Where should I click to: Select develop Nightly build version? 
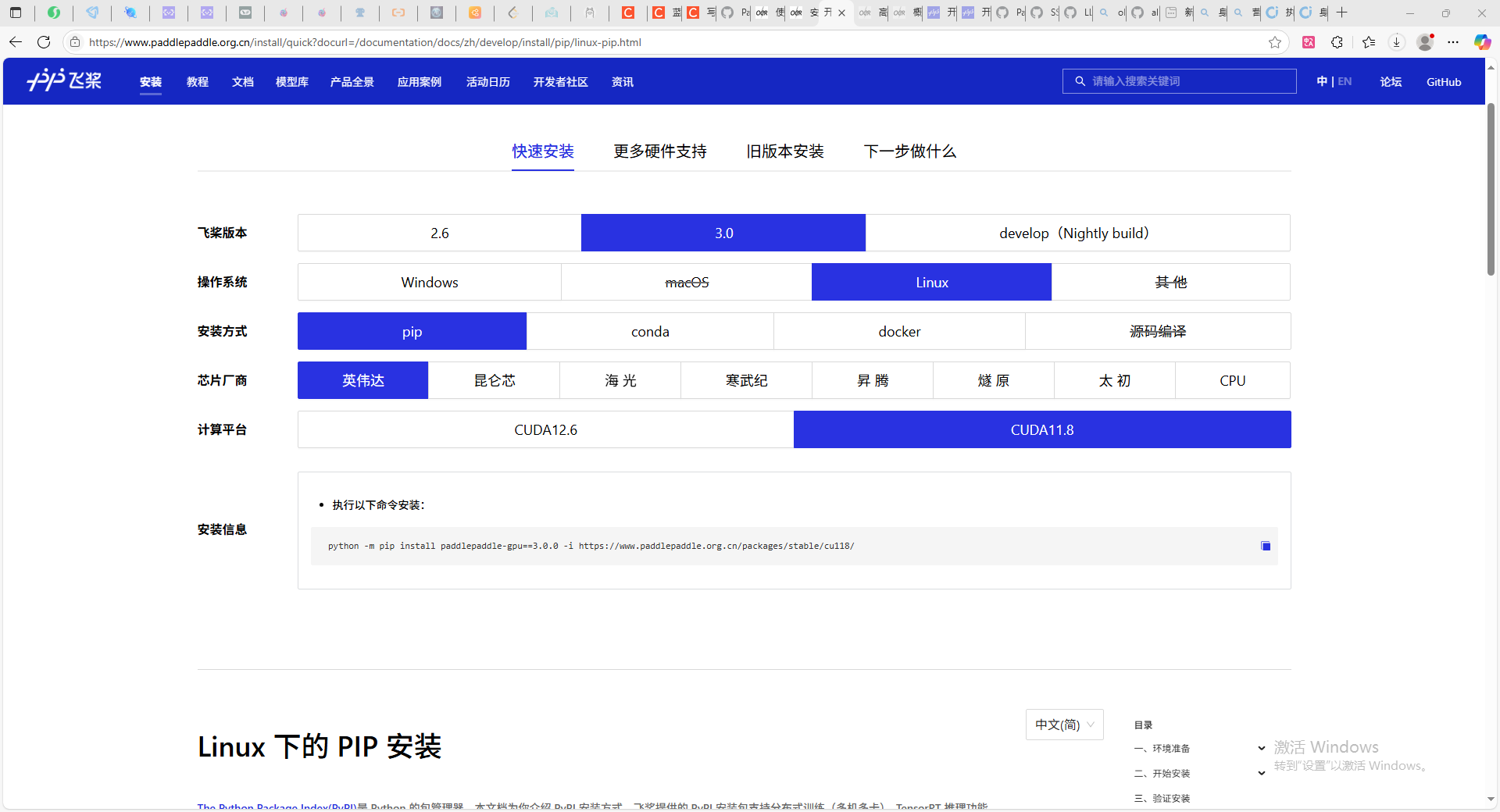pos(1077,233)
